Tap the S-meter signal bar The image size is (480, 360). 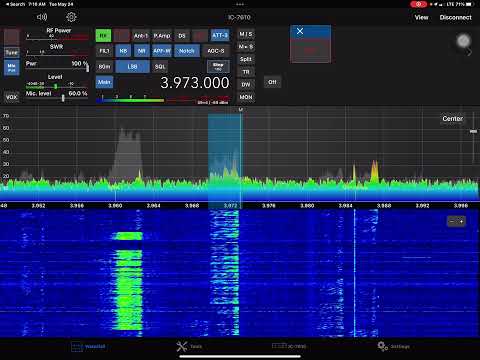click(163, 99)
